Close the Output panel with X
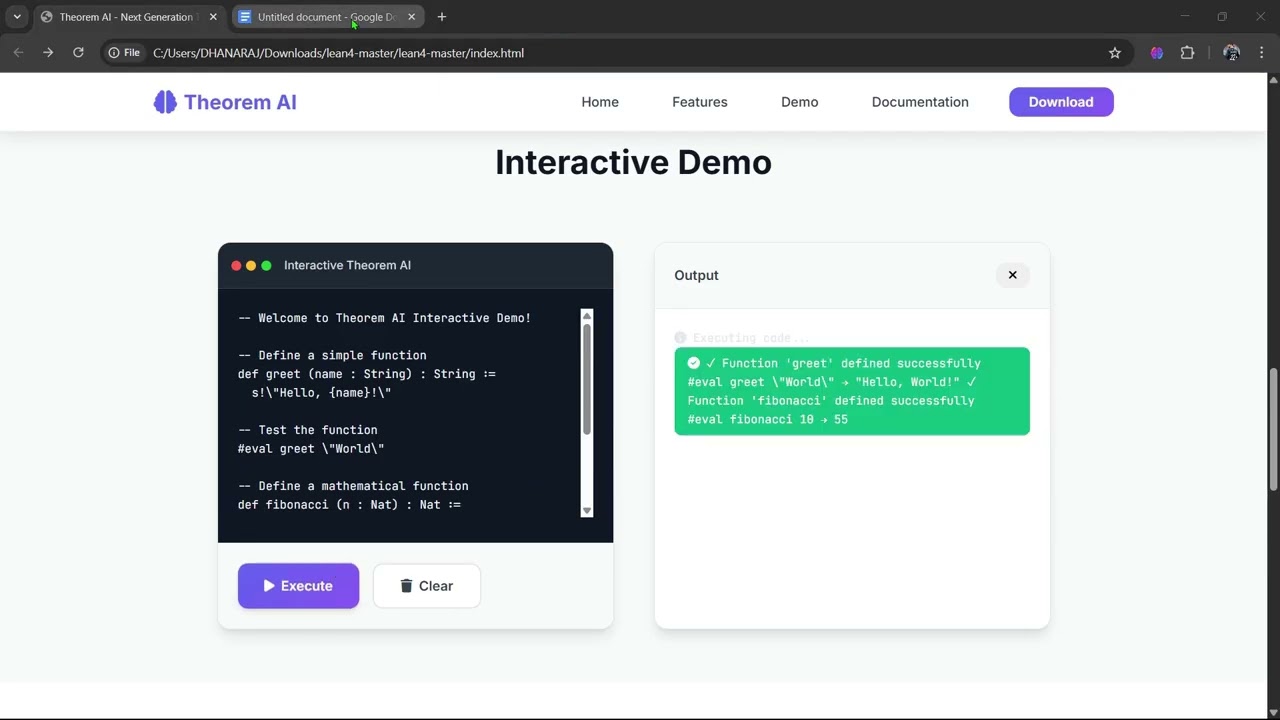 coord(1012,275)
